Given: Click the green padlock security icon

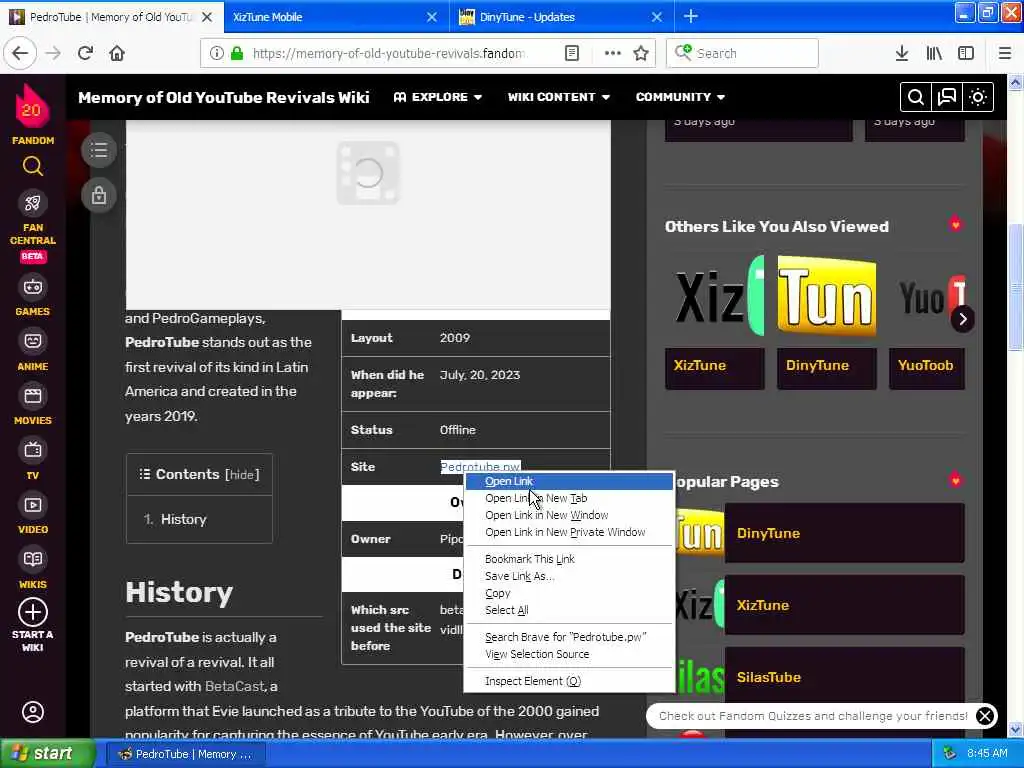Looking at the screenshot, I should click(x=237, y=53).
